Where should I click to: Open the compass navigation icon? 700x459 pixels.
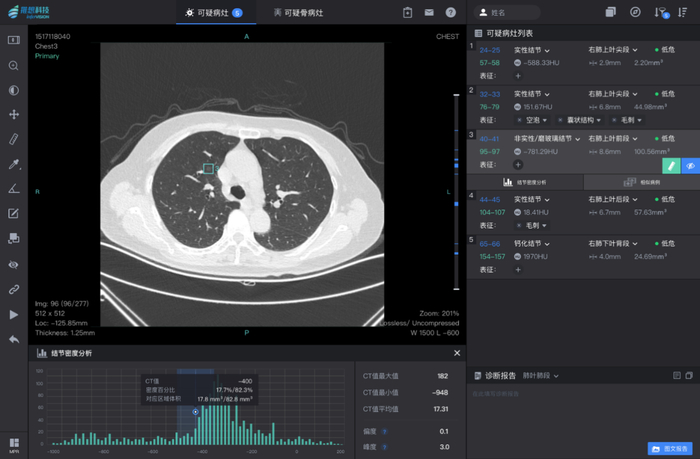point(636,13)
